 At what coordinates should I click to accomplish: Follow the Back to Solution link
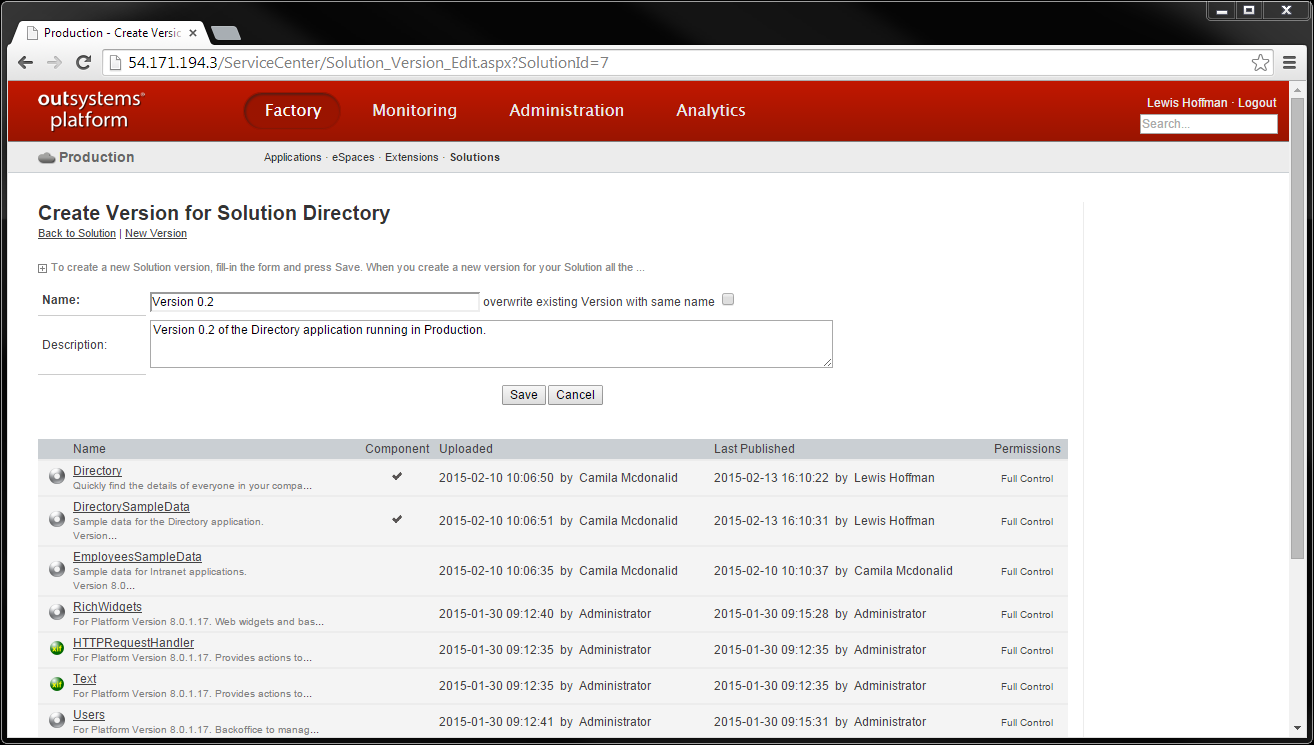77,233
